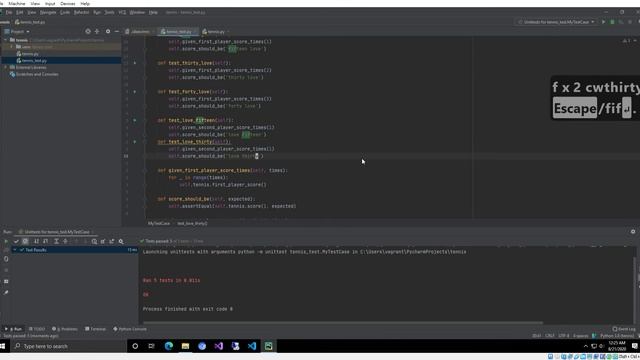Image resolution: width=640 pixels, height=360 pixels.
Task: Open the Refactor menu
Action: click(x=81, y=12)
